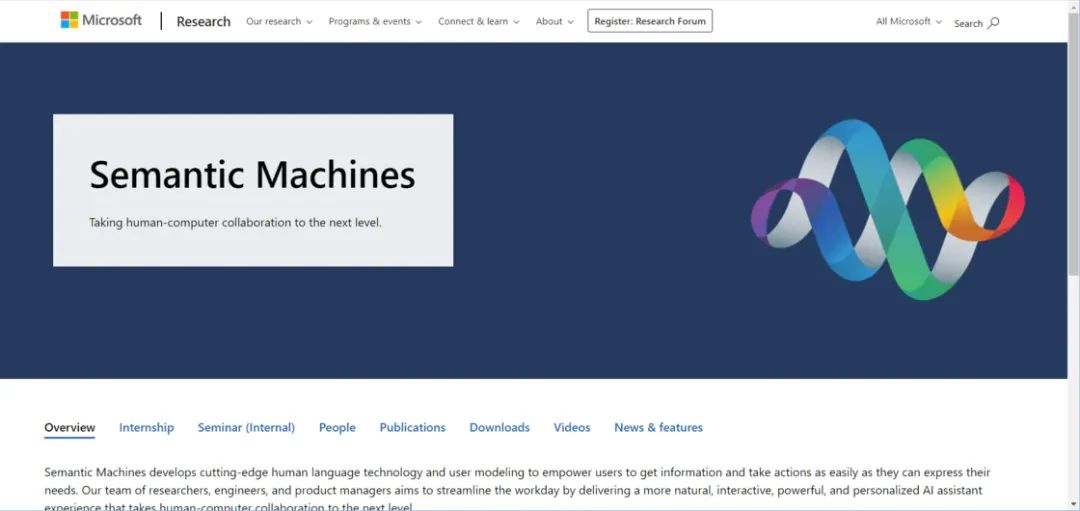Expand the Programs & events dropdown
Viewport: 1080px width, 511px height.
pyautogui.click(x=375, y=21)
